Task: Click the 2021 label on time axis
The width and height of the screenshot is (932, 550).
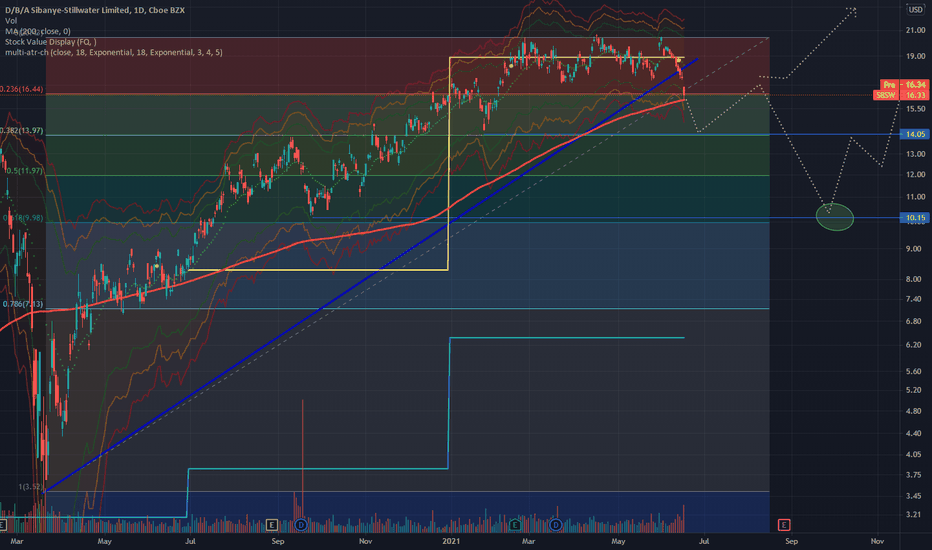Action: pyautogui.click(x=451, y=541)
